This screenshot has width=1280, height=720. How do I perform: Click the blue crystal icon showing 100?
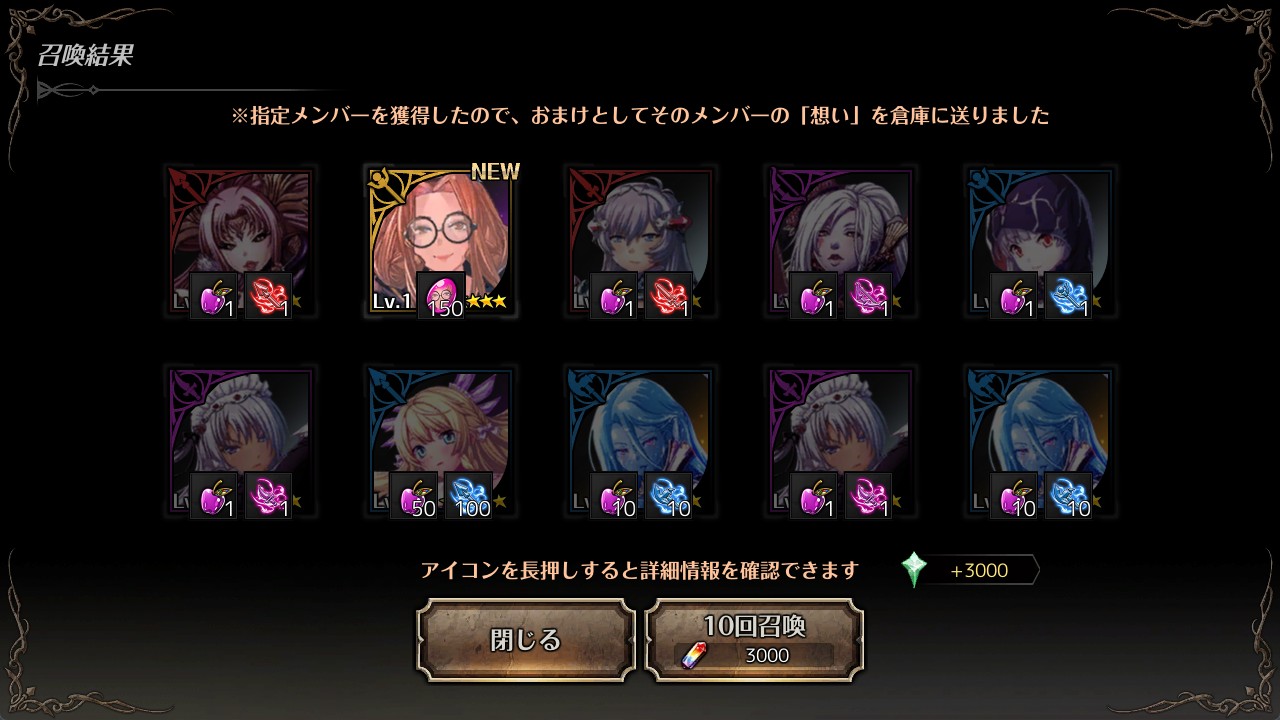pos(469,496)
